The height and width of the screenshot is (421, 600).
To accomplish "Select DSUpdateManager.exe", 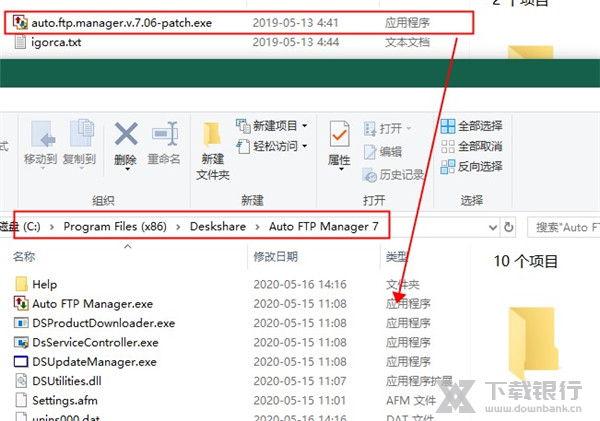I will point(95,362).
